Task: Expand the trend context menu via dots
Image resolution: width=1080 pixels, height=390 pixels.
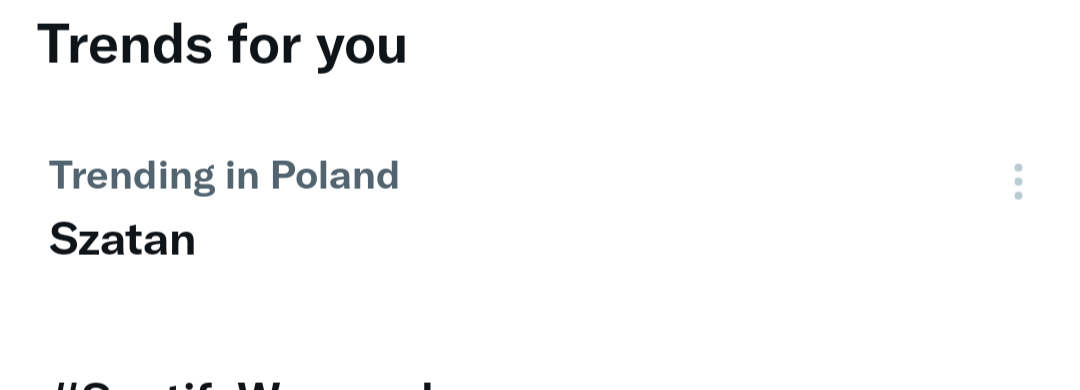Action: click(1018, 182)
